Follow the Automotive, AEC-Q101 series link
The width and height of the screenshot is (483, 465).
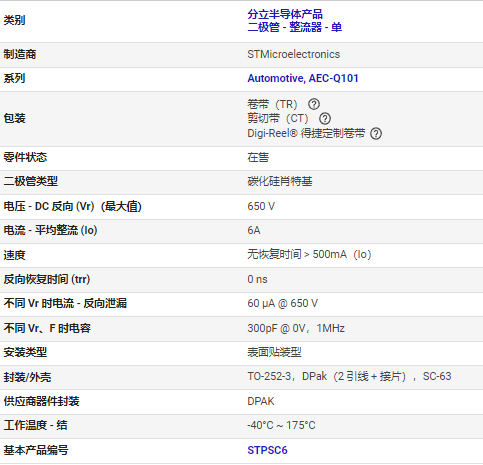(x=303, y=78)
